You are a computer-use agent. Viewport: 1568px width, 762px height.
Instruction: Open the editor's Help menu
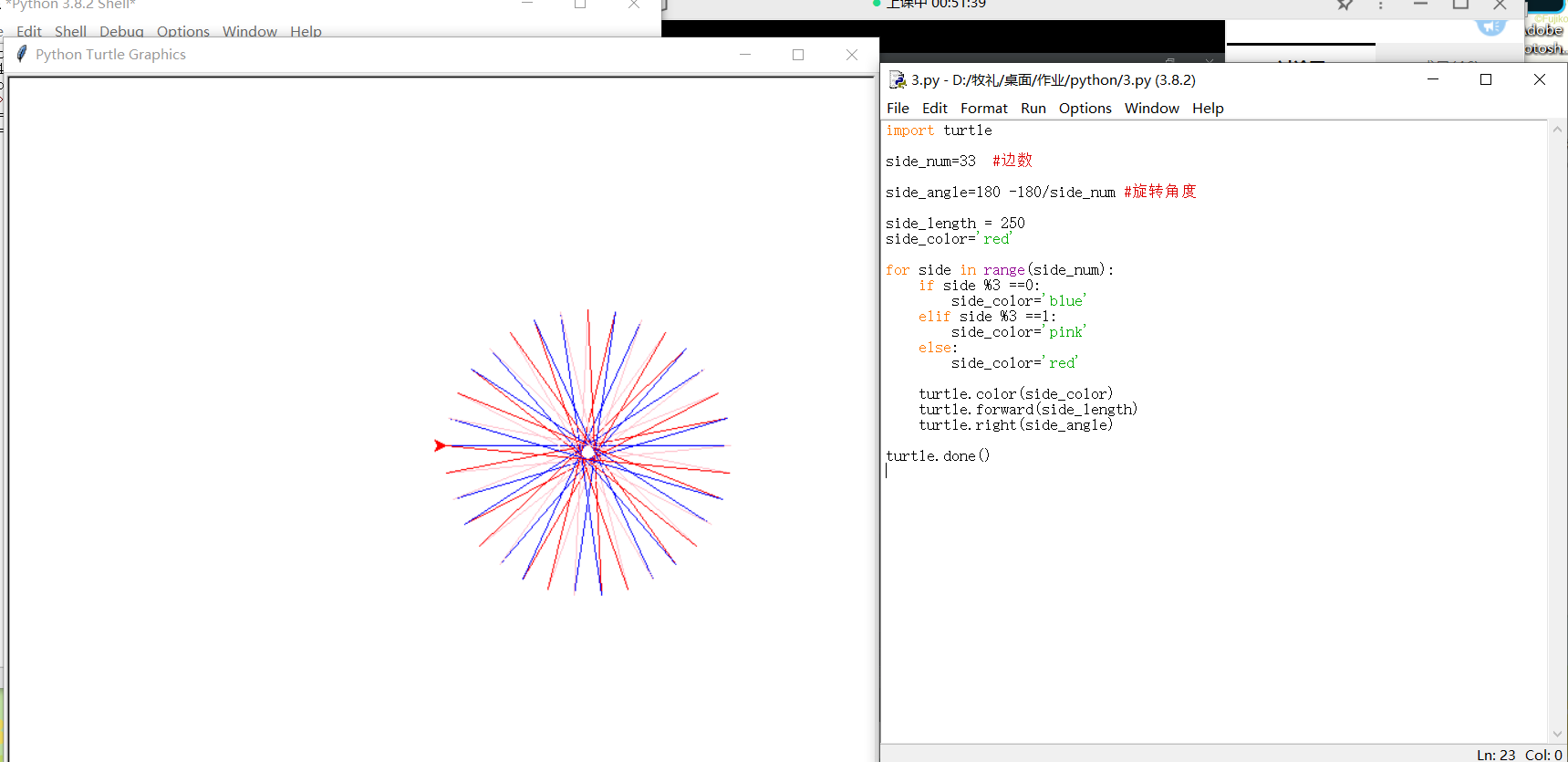pos(1207,109)
